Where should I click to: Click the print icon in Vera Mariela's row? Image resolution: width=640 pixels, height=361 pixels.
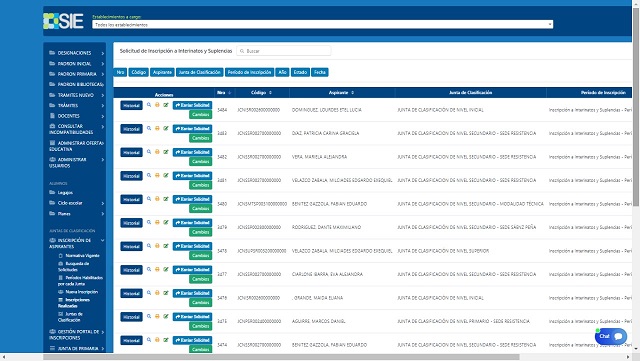157,152
